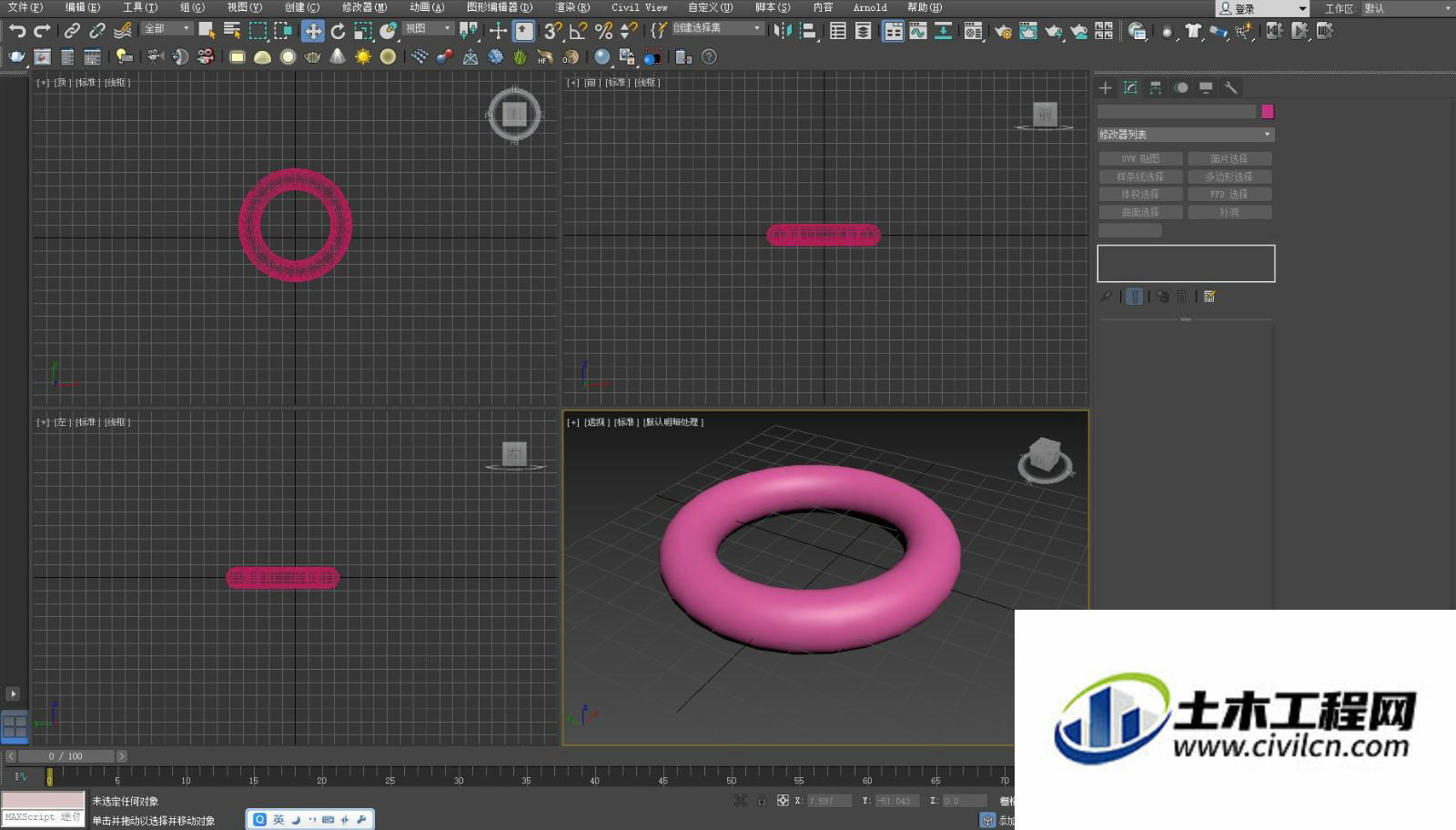Open the Layer Explorer stack icon
This screenshot has width=1456, height=830.
(x=864, y=31)
